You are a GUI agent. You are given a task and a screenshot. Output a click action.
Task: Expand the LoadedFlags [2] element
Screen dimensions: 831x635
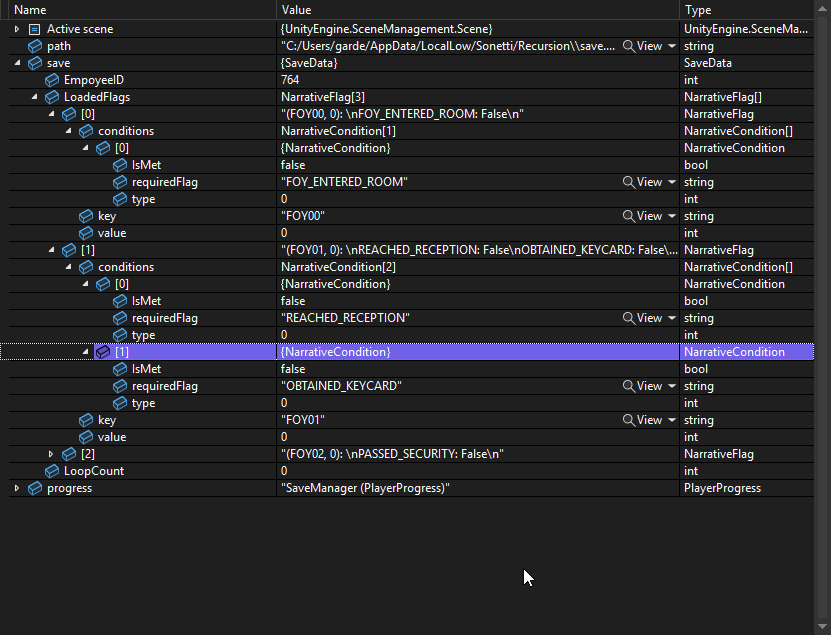point(51,454)
